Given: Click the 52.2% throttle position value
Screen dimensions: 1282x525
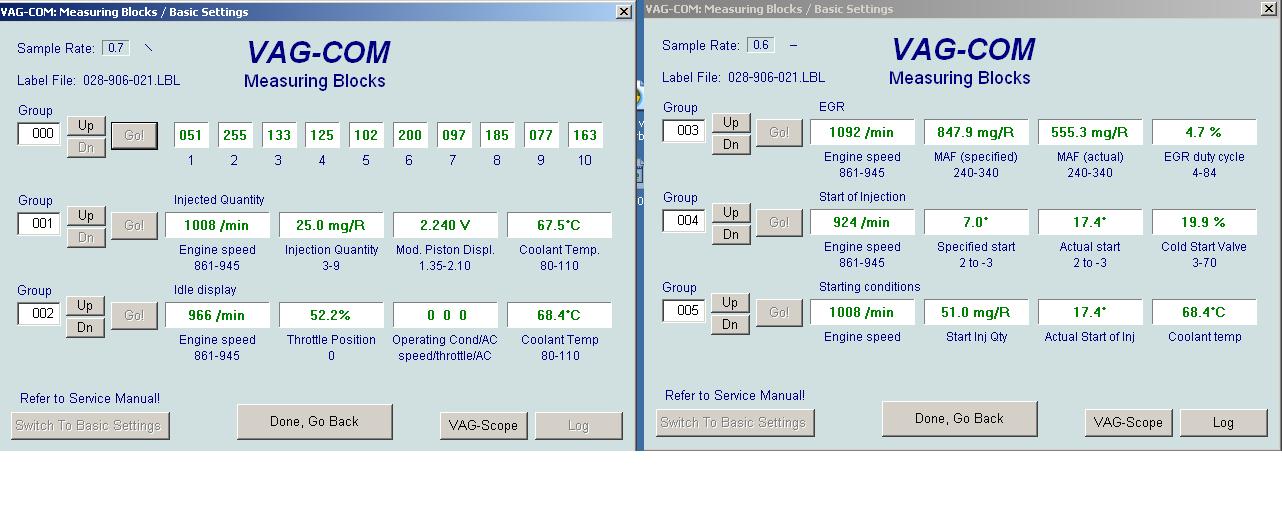Looking at the screenshot, I should pos(331,315).
